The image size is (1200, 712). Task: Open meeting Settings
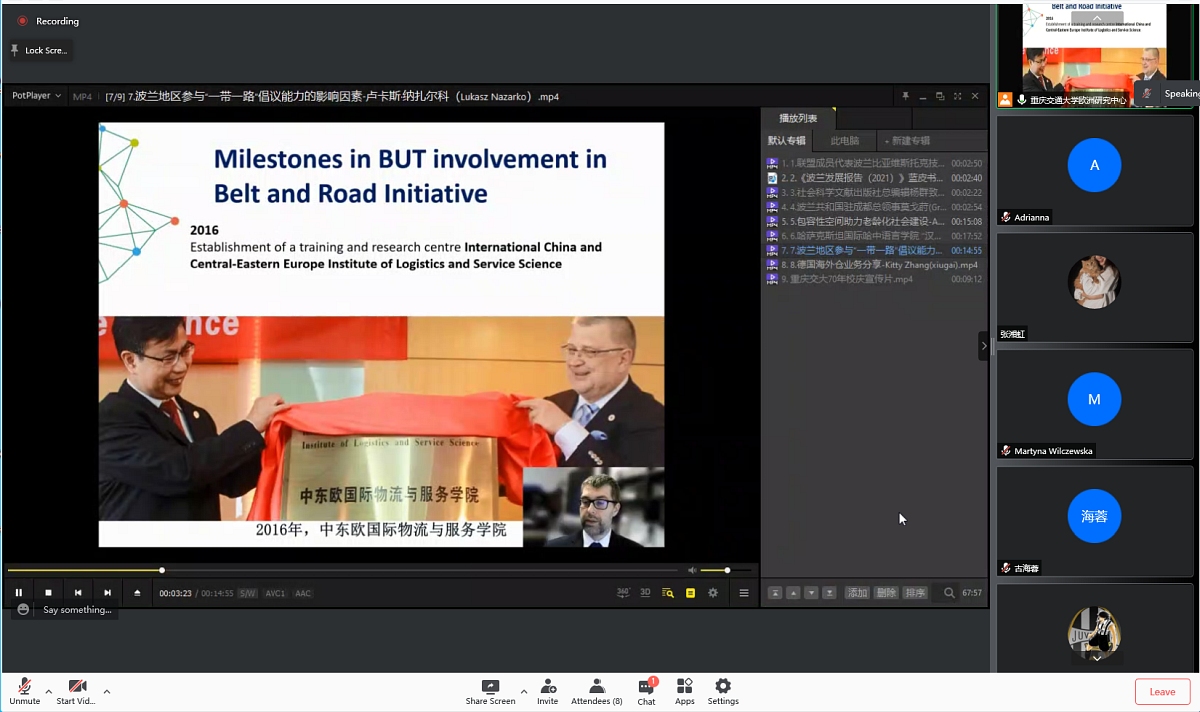pos(723,691)
